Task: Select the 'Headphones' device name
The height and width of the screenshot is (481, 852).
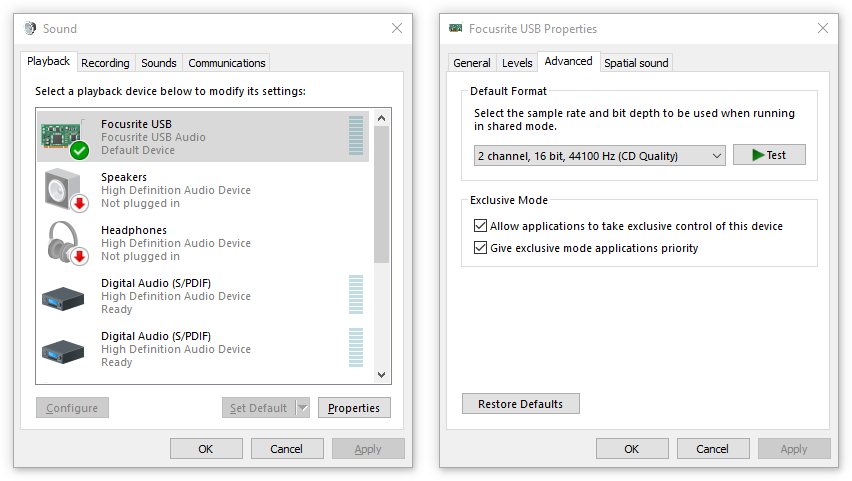Action: tap(134, 230)
